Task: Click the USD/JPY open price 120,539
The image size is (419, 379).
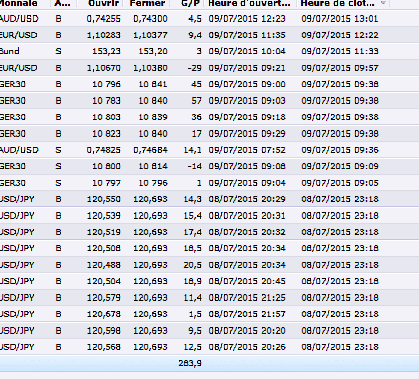Action: pyautogui.click(x=104, y=216)
